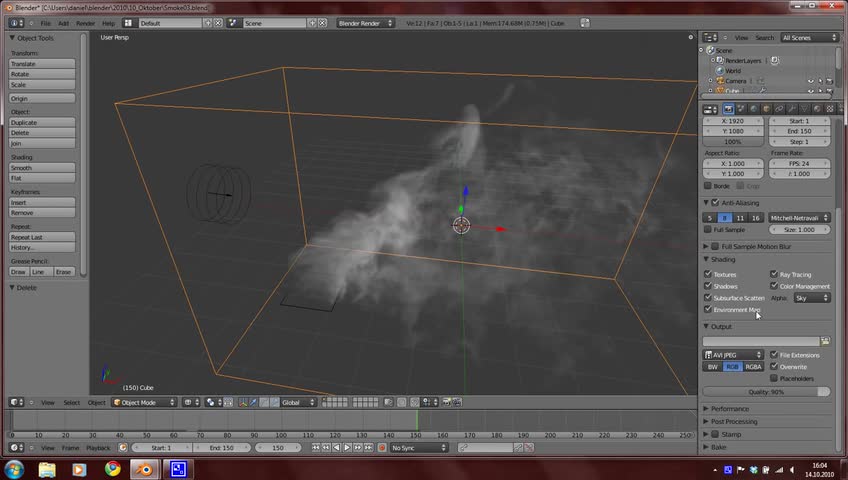Toggle the Overwrite checkbox
The width and height of the screenshot is (848, 480).
(x=774, y=366)
